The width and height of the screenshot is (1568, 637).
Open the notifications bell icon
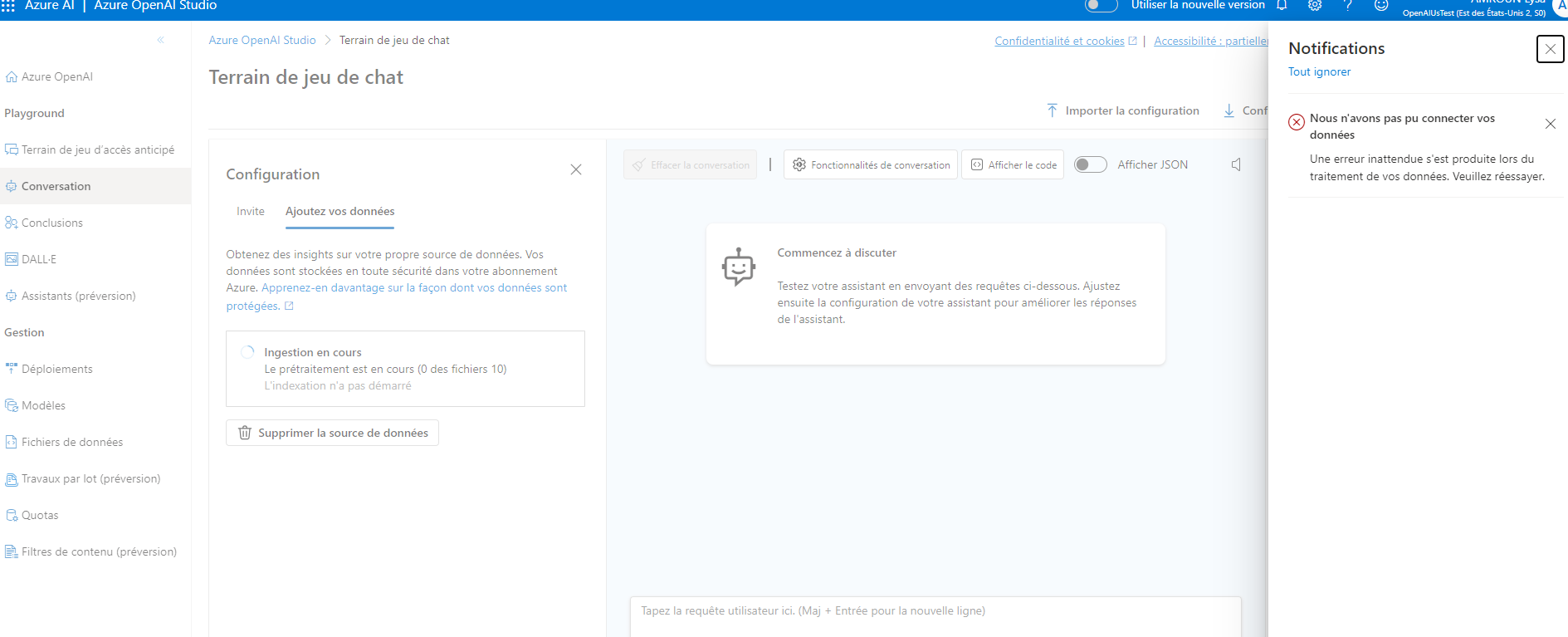coord(1282,5)
